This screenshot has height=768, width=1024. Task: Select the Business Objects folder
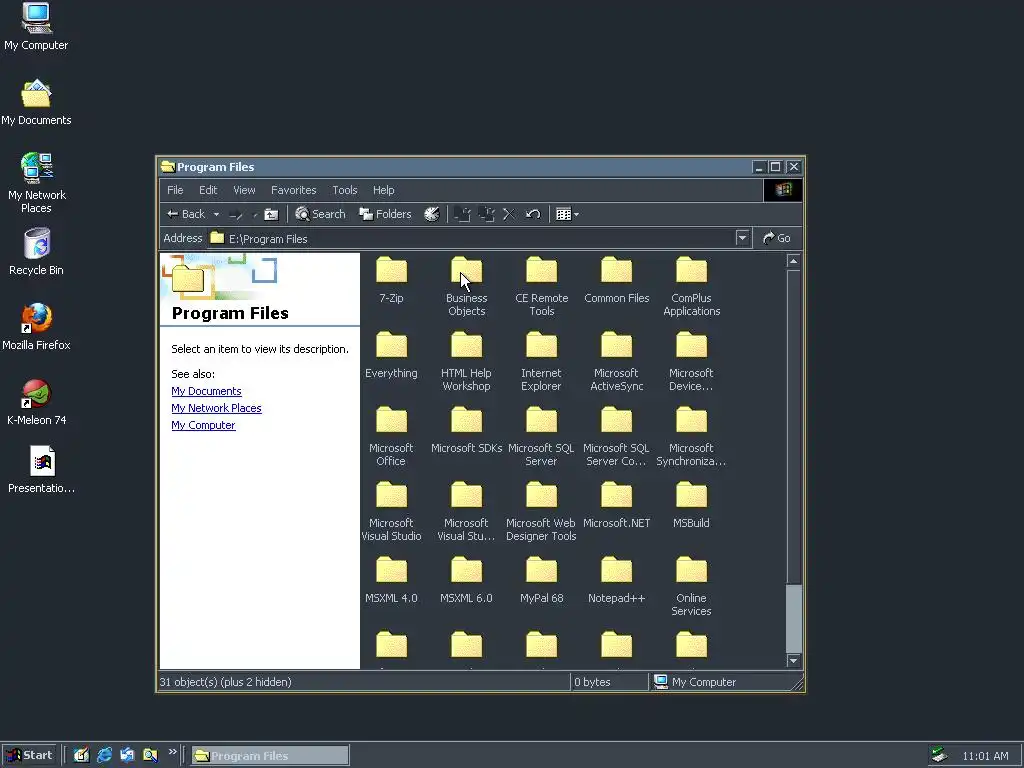[x=466, y=286]
